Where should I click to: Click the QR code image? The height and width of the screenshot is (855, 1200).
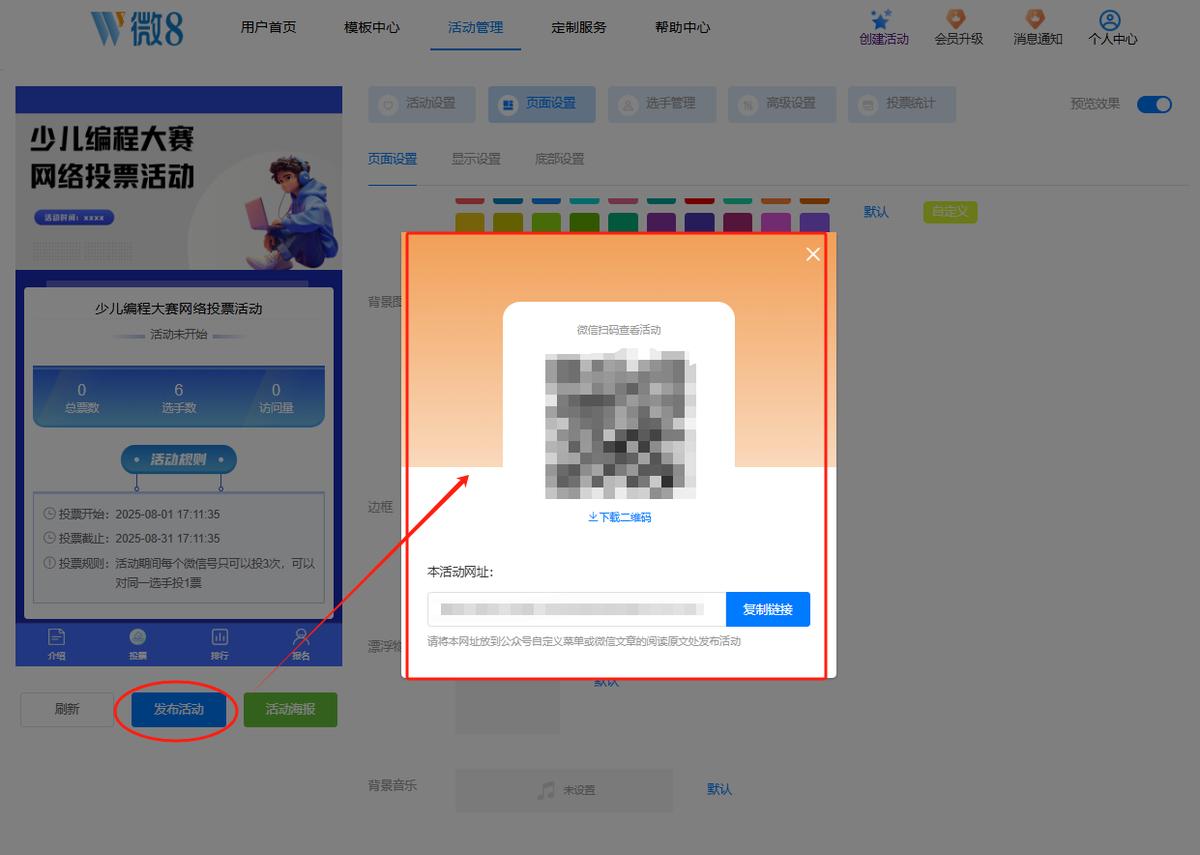[620, 424]
